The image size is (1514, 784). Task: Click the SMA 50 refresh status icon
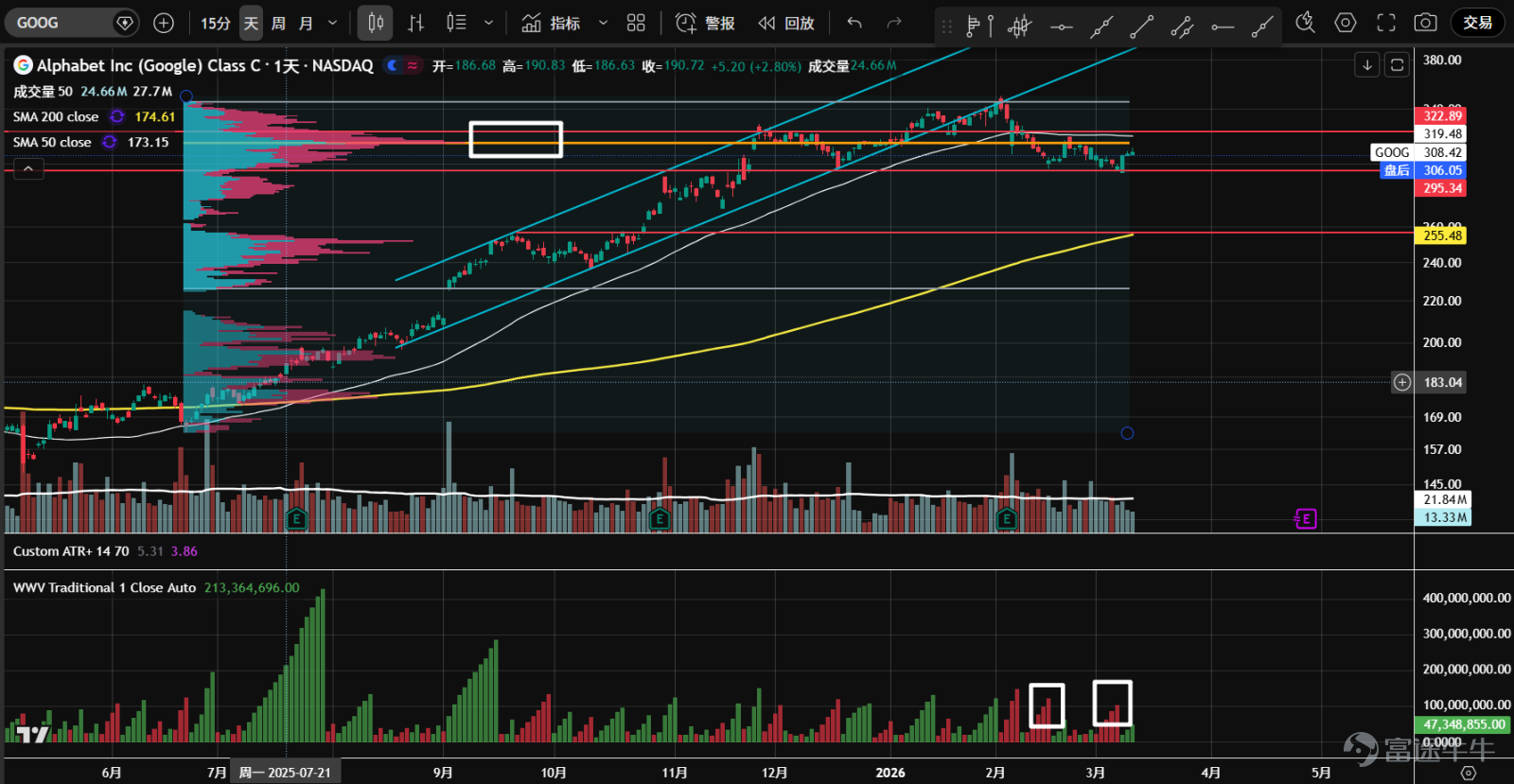coord(110,143)
